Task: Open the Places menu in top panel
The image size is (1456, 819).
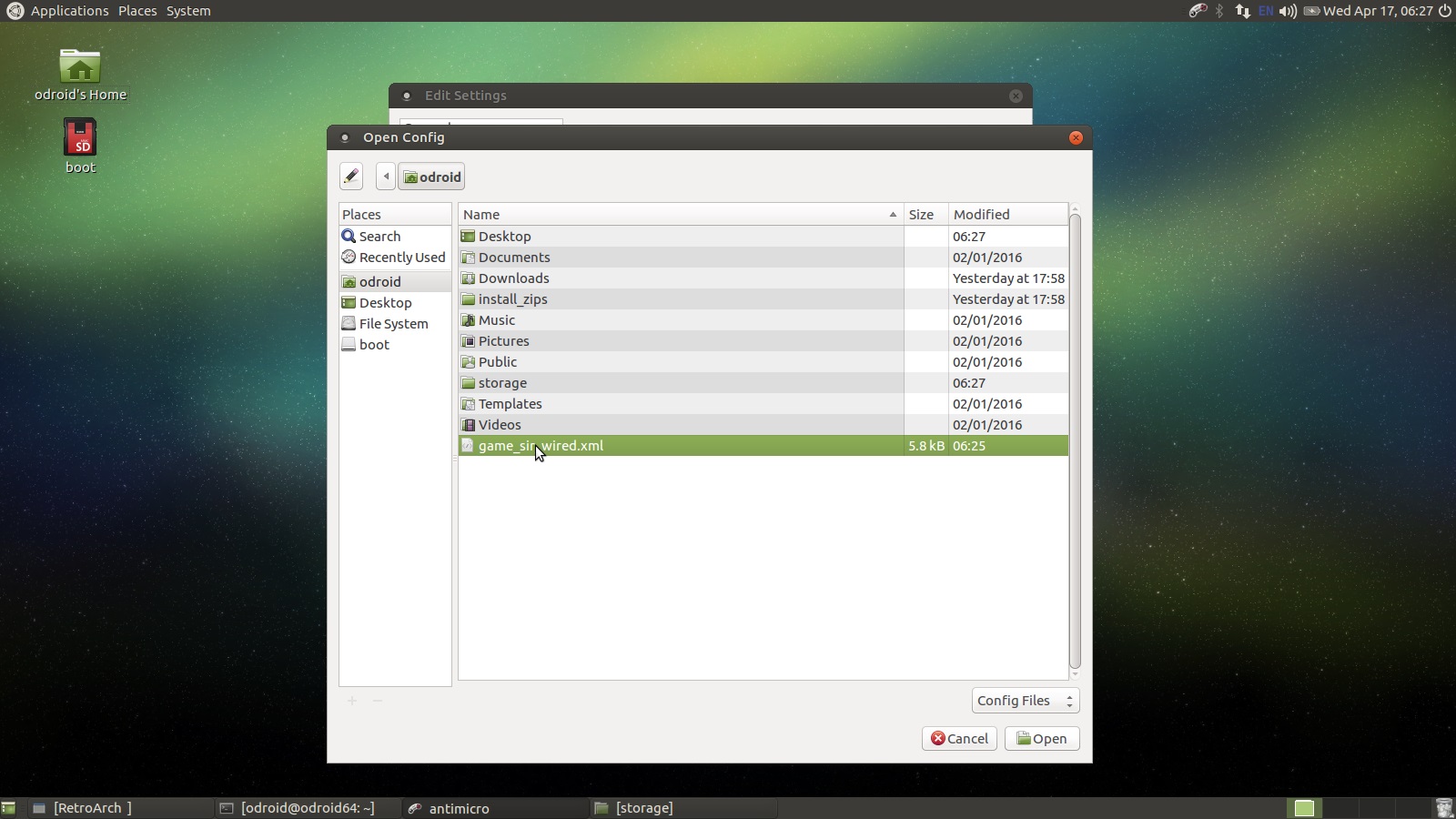Action: coord(137,11)
